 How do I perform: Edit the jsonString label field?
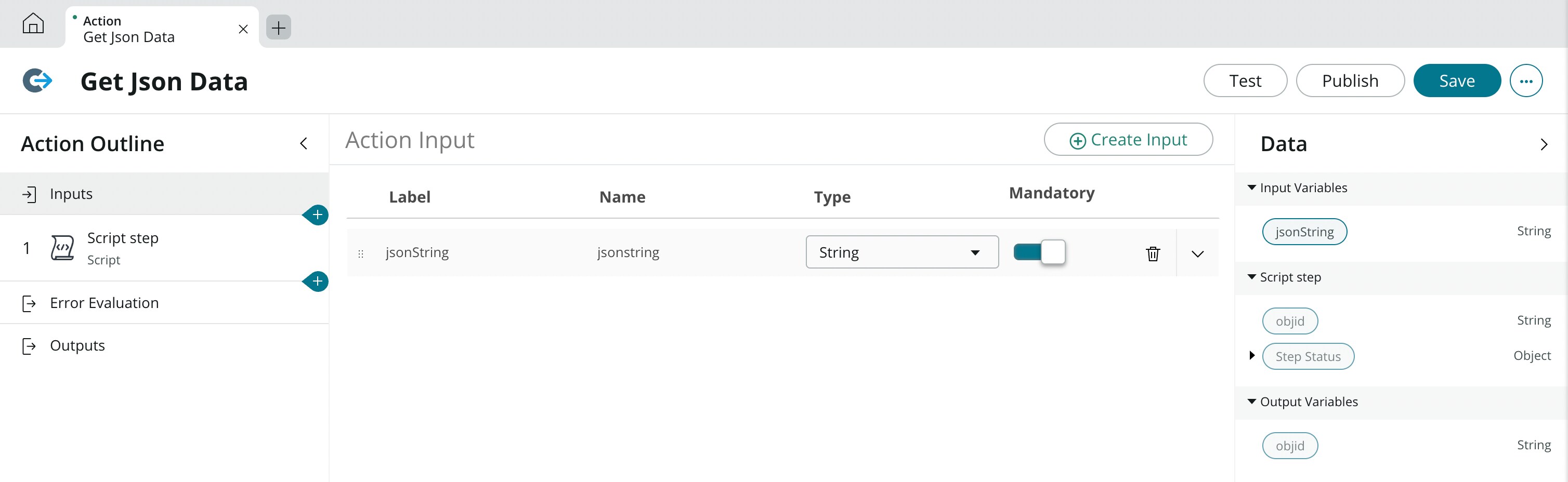pyautogui.click(x=417, y=252)
